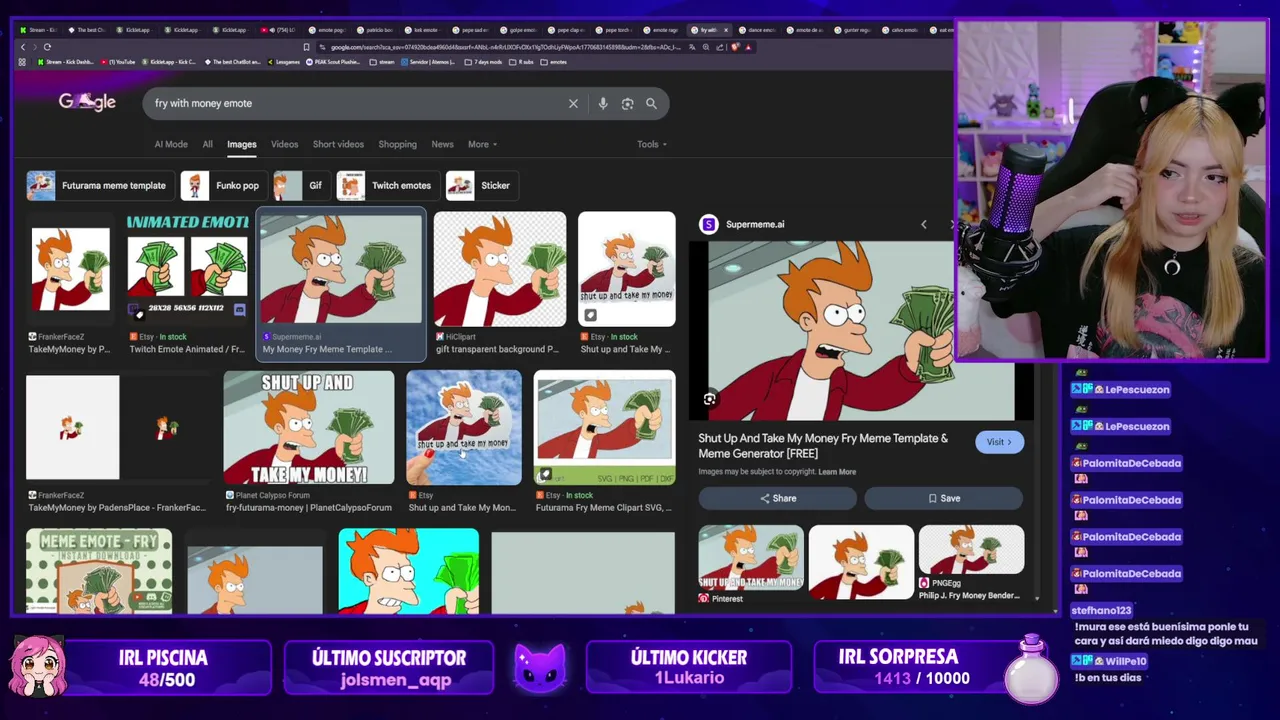Click chat username WillPe10
This screenshot has width=1280, height=720.
[x=1126, y=661]
